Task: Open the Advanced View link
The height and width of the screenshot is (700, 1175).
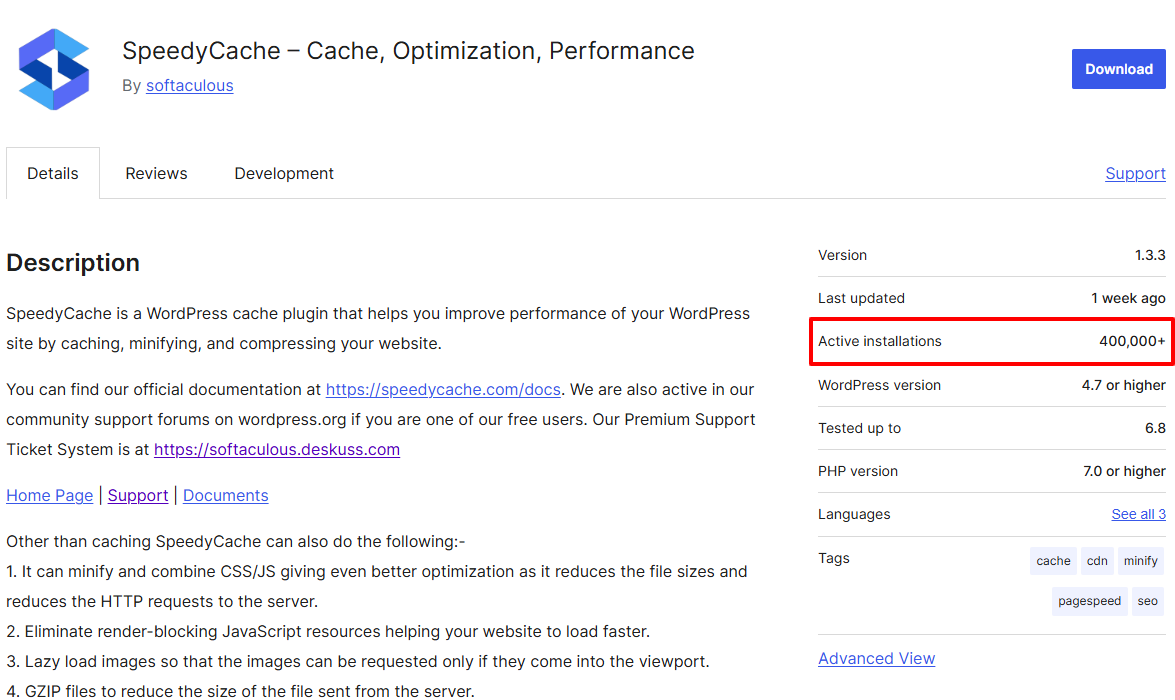Action: coord(876,659)
